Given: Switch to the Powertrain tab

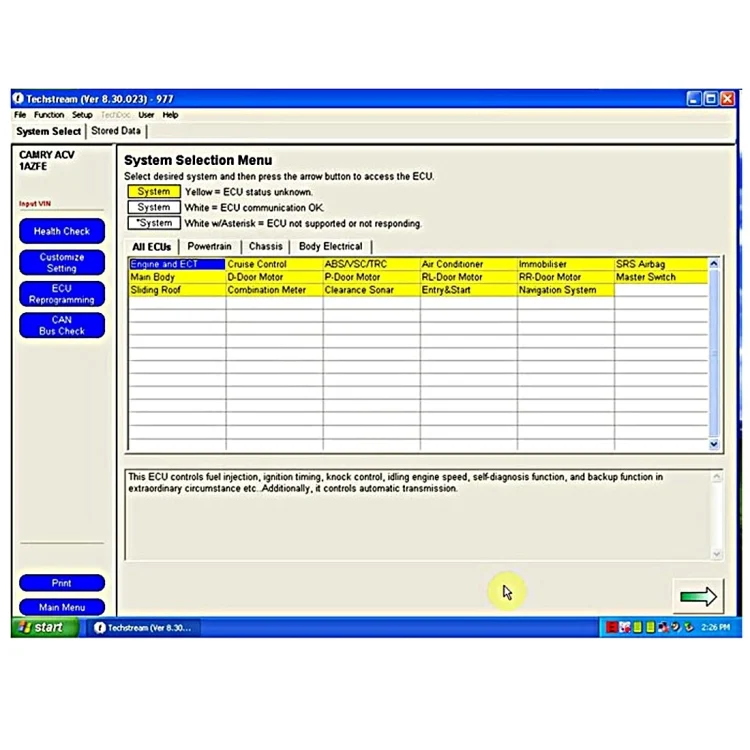Looking at the screenshot, I should [x=210, y=246].
